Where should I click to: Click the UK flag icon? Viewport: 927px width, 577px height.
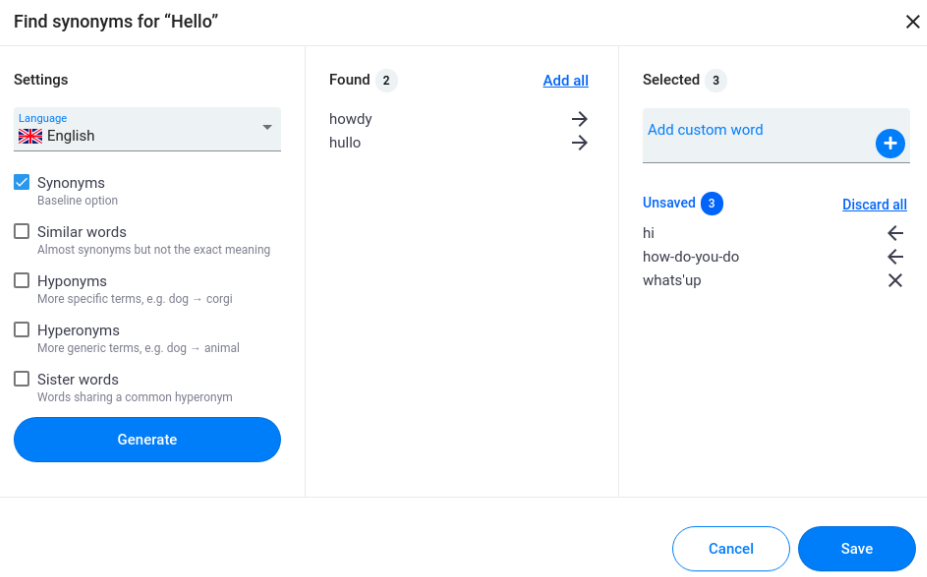click(x=30, y=136)
